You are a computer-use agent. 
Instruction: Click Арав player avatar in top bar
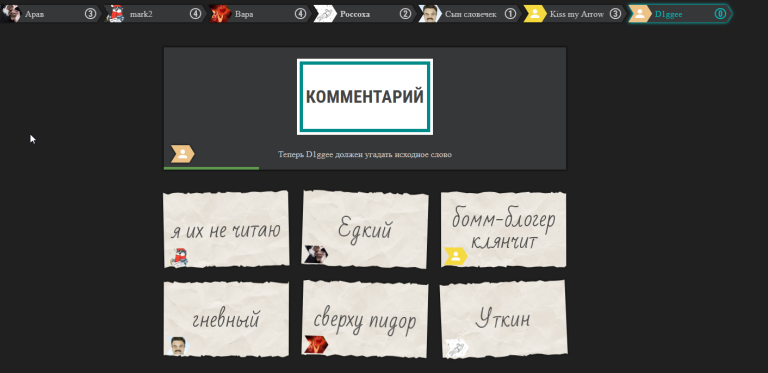click(x=11, y=14)
